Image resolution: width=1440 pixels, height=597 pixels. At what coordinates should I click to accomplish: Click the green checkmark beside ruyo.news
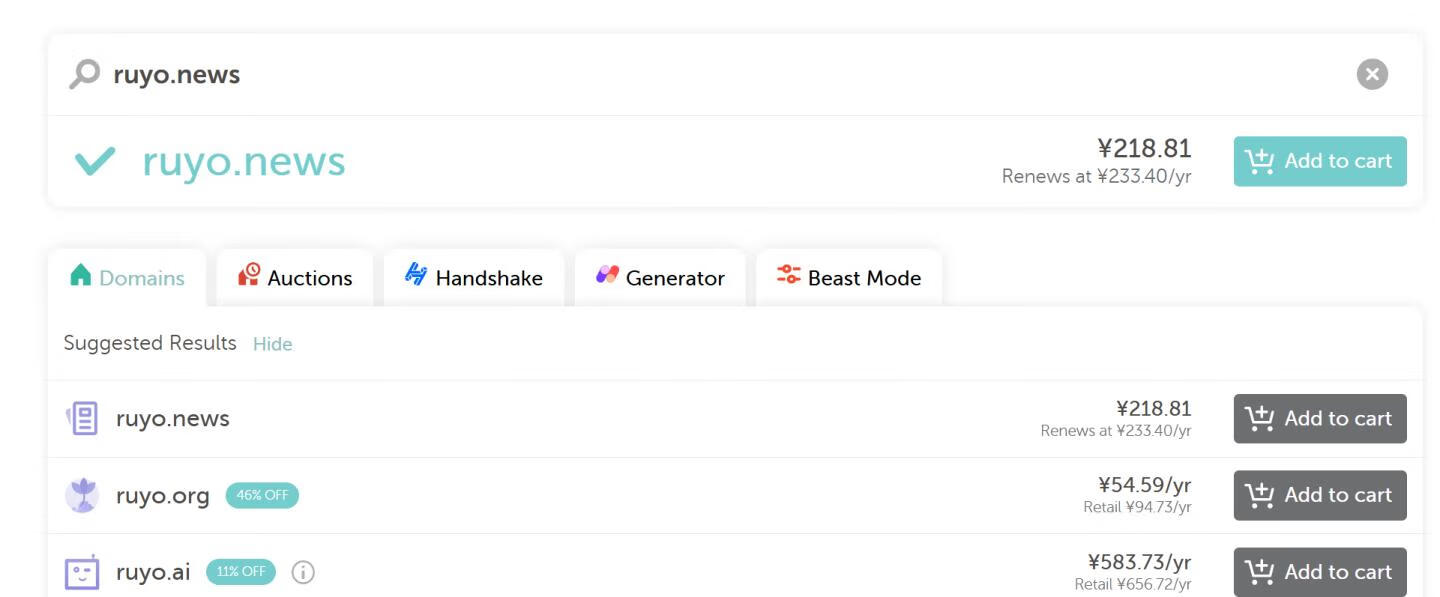tap(95, 161)
